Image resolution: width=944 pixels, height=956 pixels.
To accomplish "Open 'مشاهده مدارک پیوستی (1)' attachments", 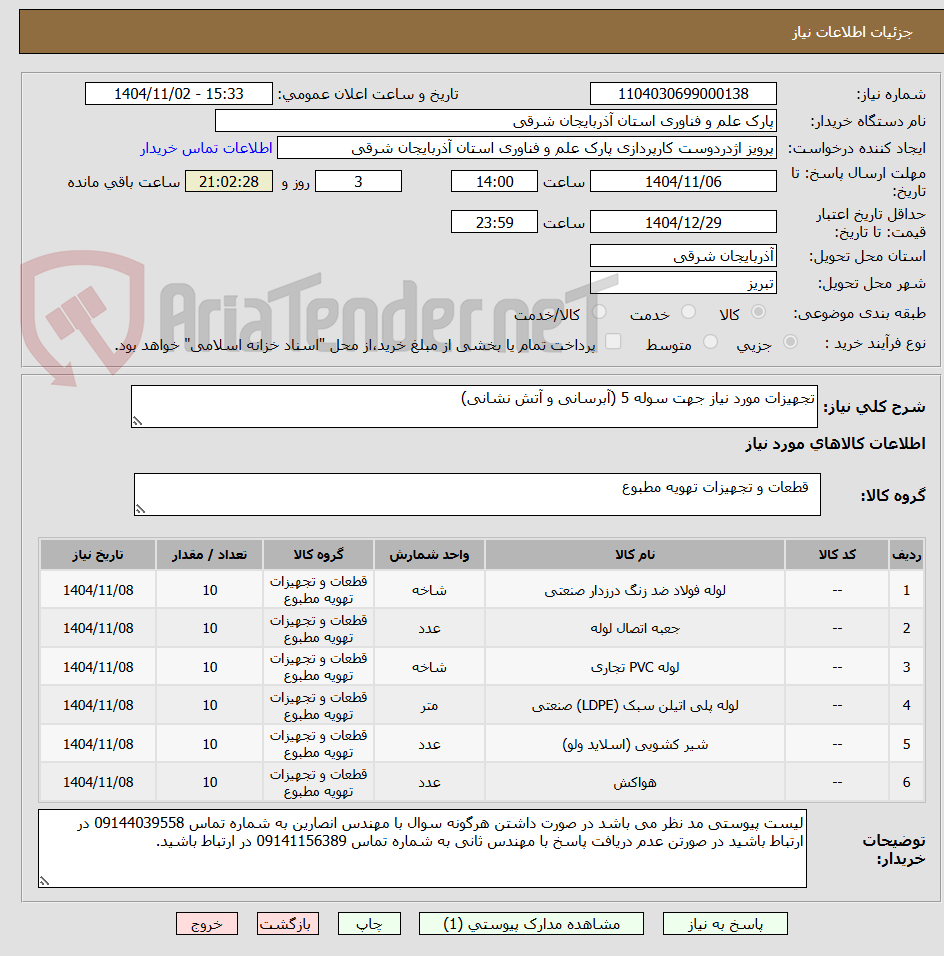I will (x=531, y=924).
